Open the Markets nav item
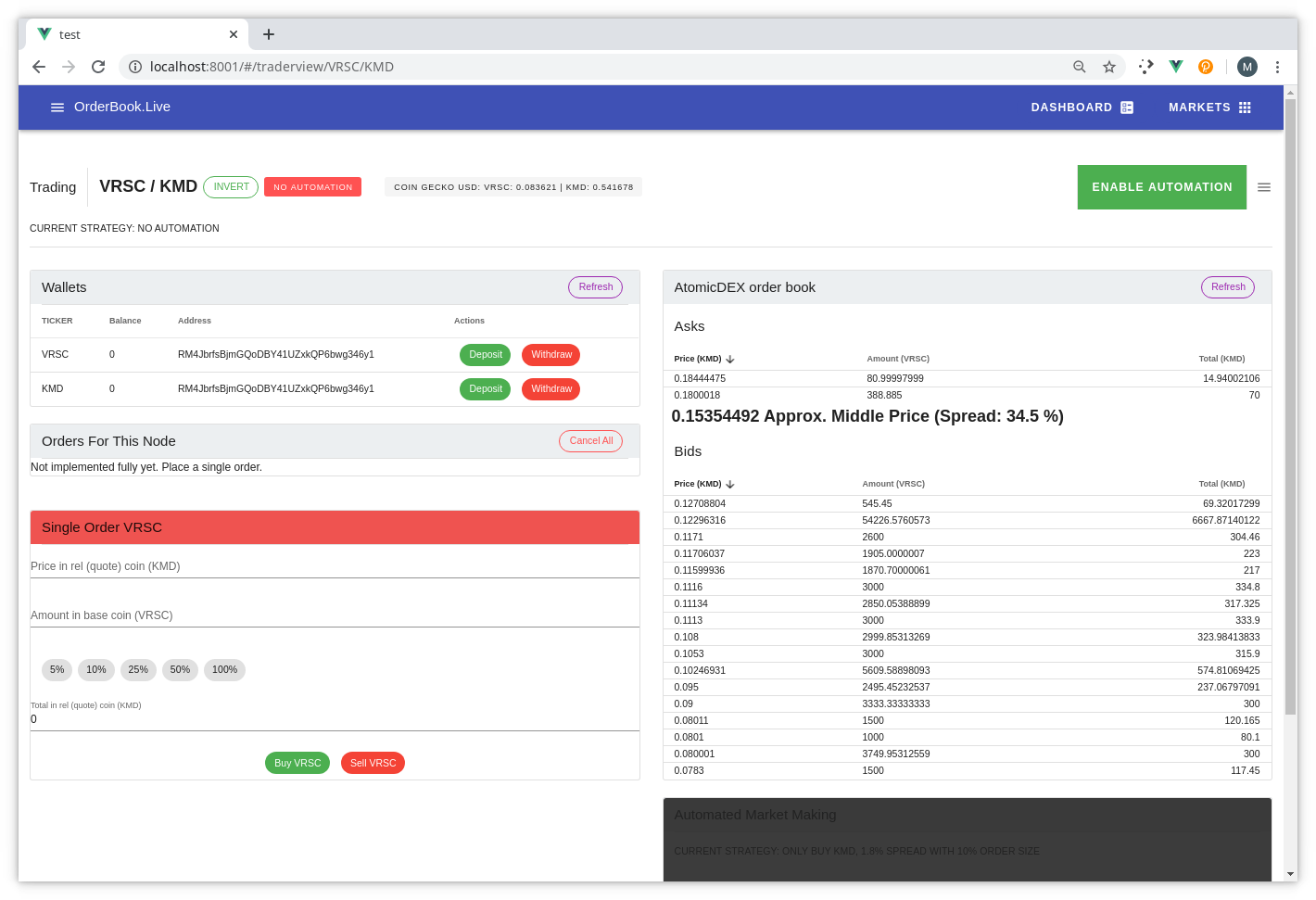 coord(1209,108)
